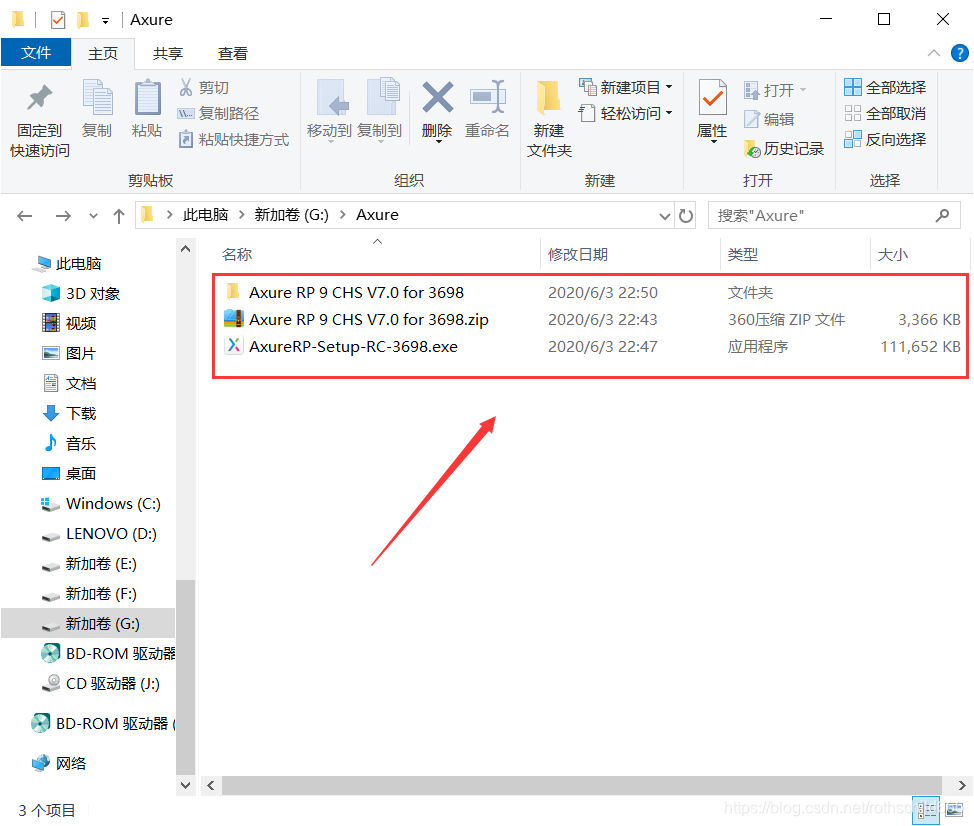
Task: Select all items in folder
Action: coord(885,88)
